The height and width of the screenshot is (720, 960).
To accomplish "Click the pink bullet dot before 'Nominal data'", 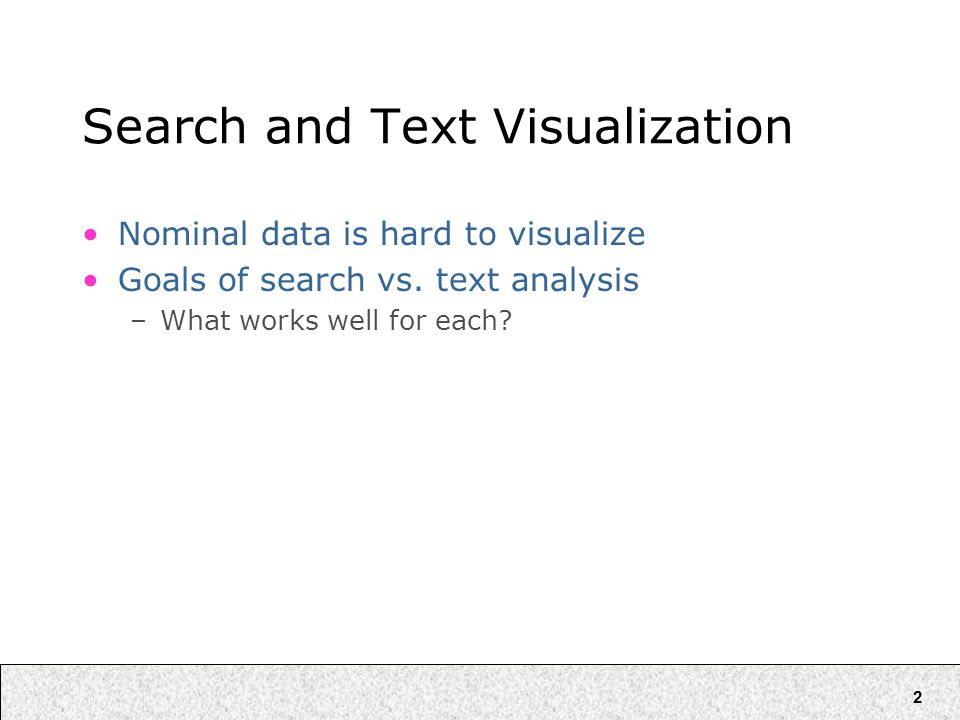I will pos(91,234).
